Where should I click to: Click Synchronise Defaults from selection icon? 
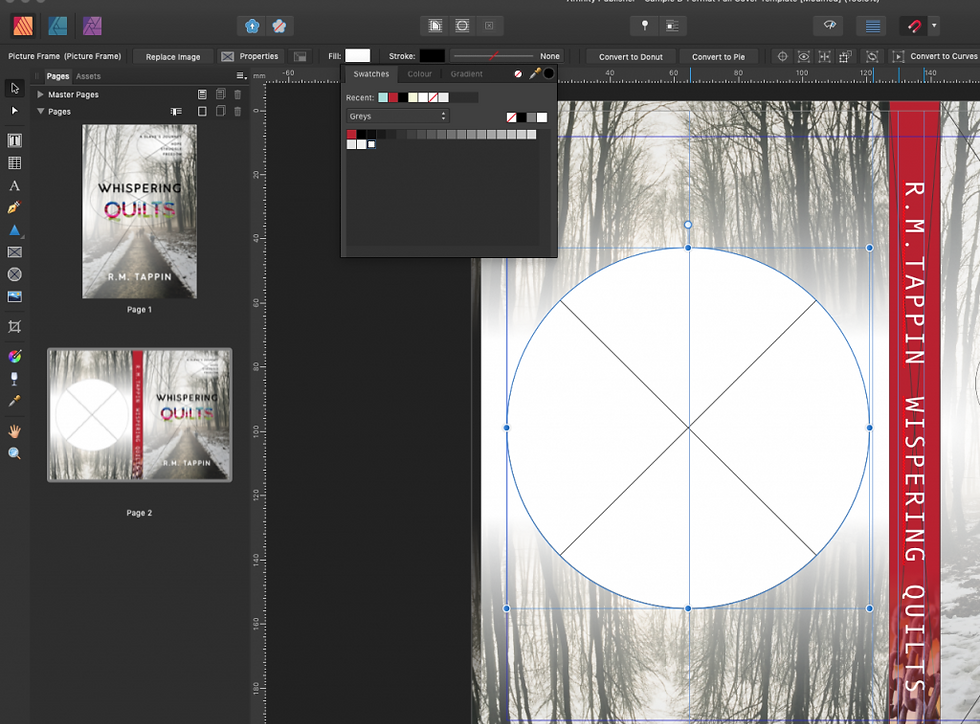pos(252,26)
